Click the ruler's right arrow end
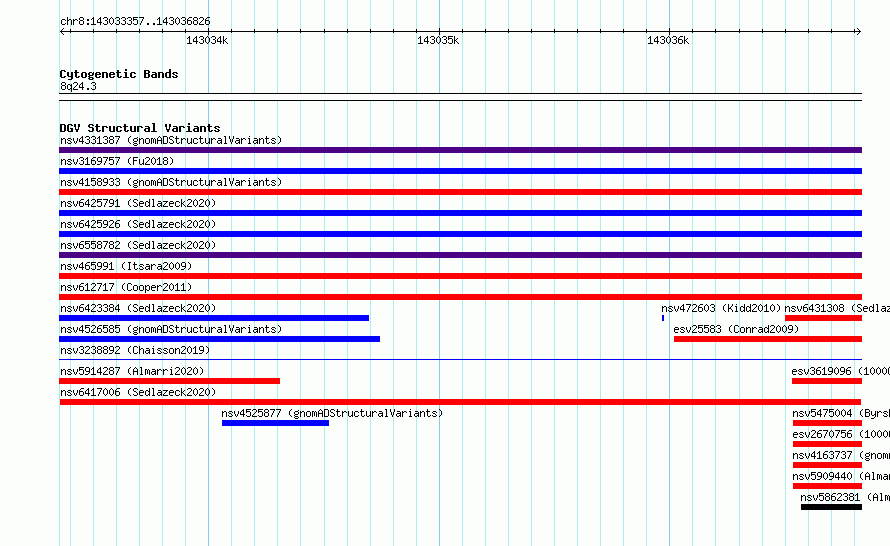 pyautogui.click(x=859, y=31)
